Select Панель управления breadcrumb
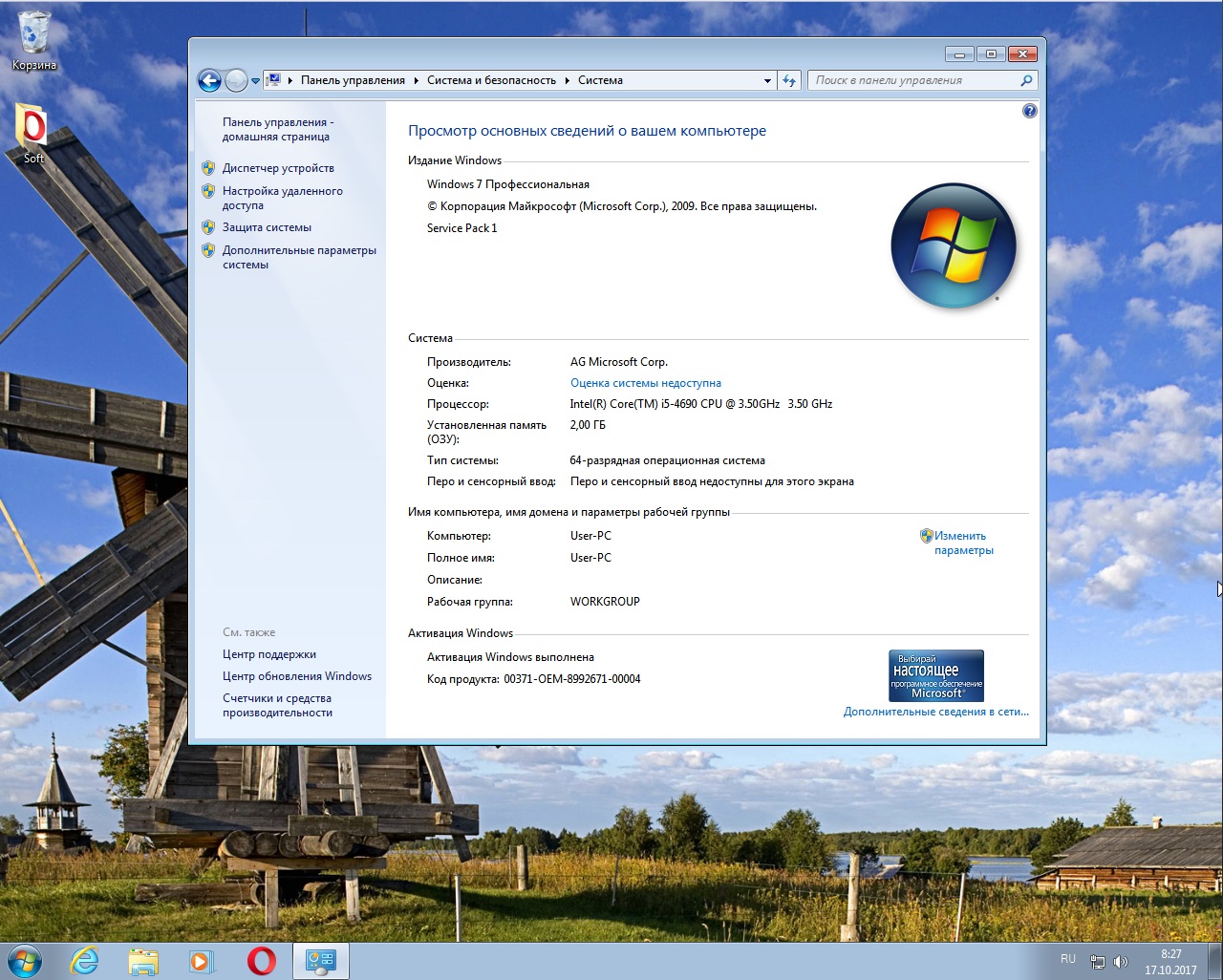 point(353,80)
